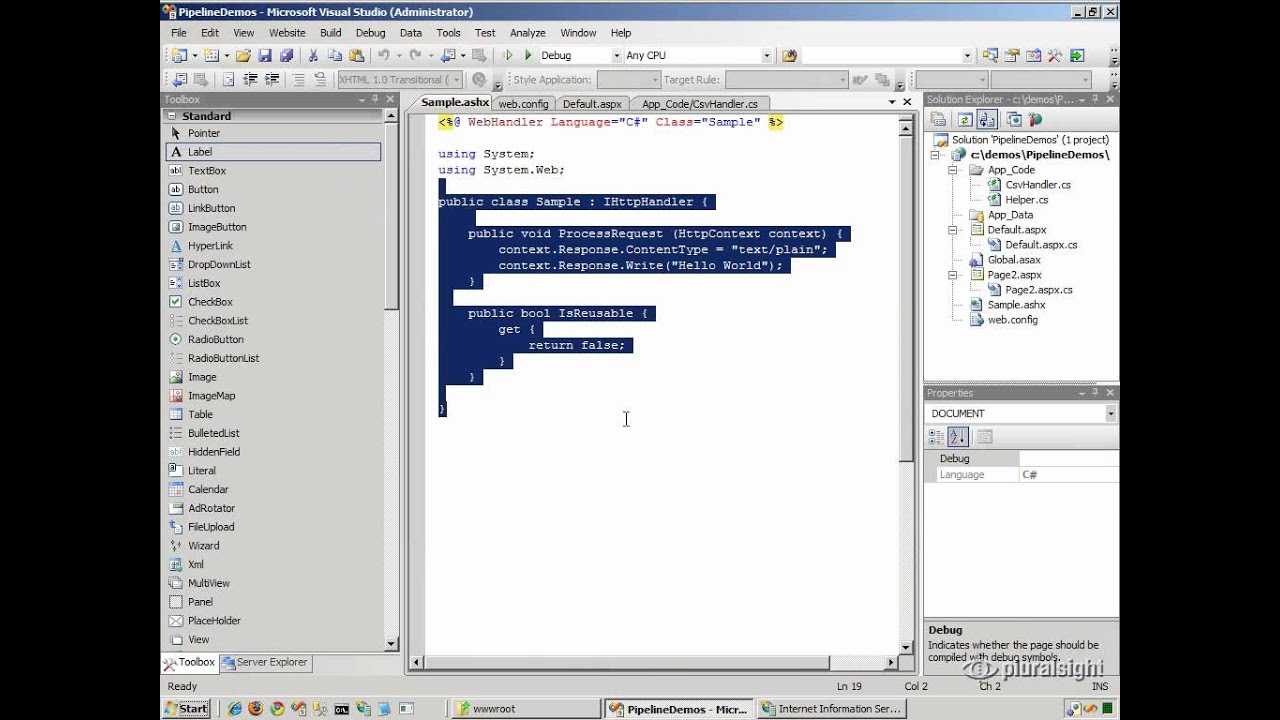Open the Analyze menu

[528, 33]
